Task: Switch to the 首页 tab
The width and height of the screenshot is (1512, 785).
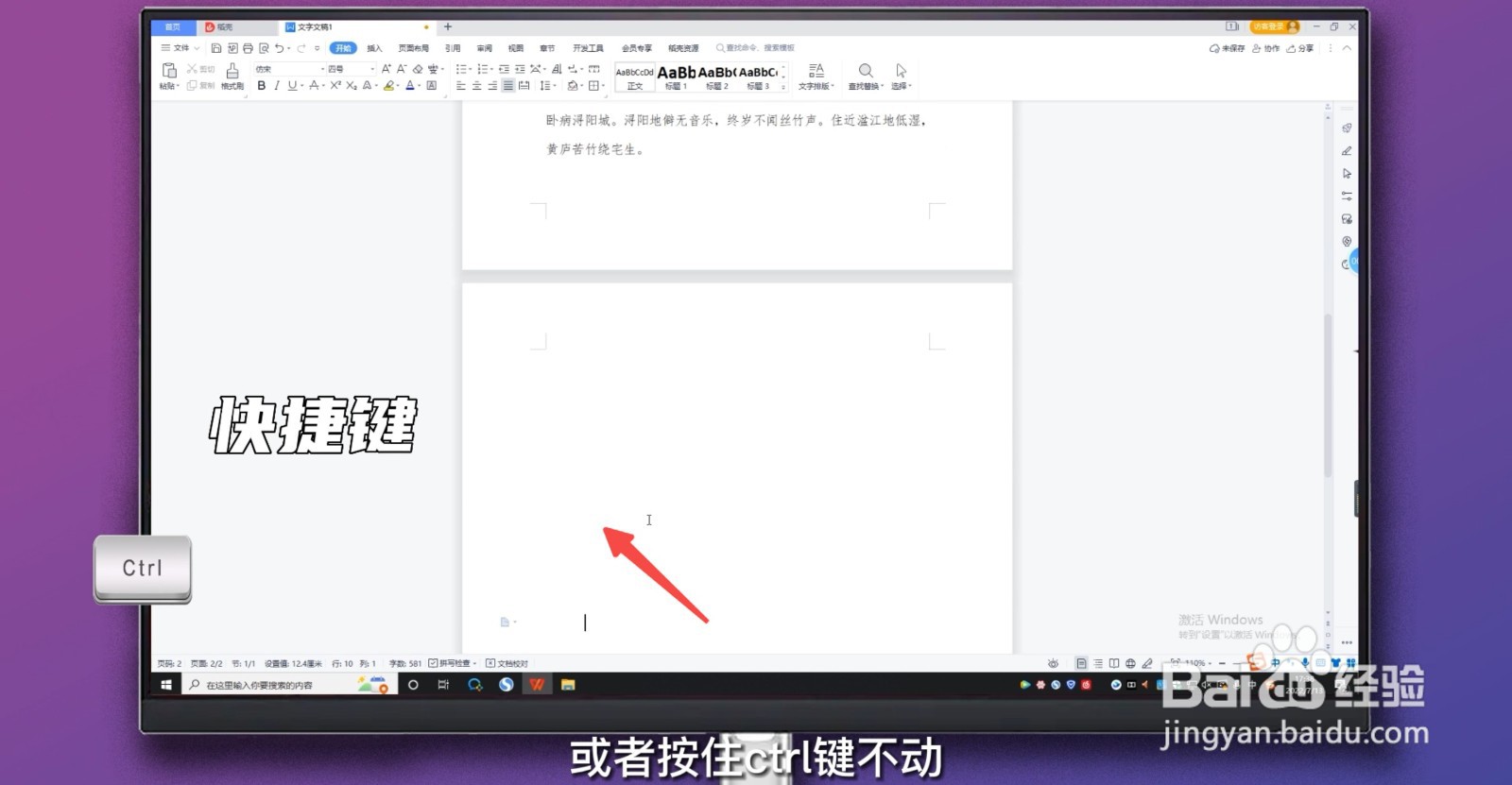Action: (173, 27)
